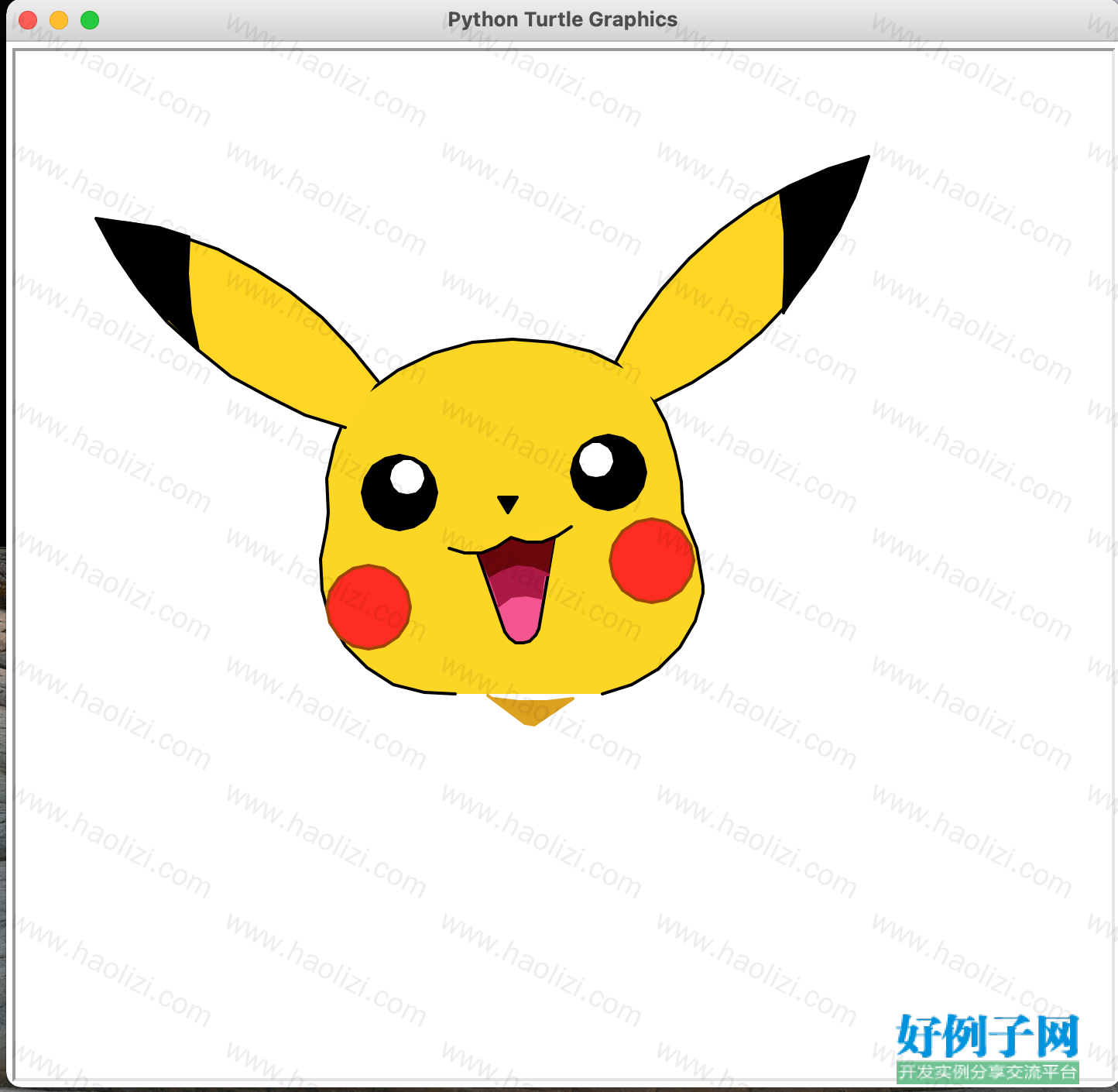Click the 'Python Turtle Graphics' window title
The image size is (1118, 1092).
(x=563, y=19)
